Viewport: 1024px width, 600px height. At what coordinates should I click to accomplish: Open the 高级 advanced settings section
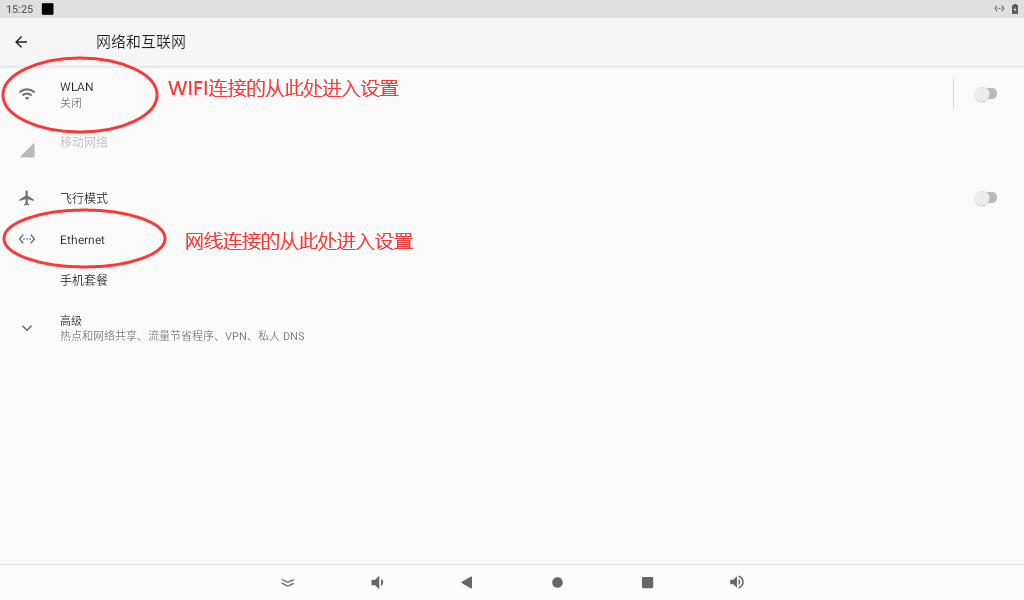coord(180,328)
